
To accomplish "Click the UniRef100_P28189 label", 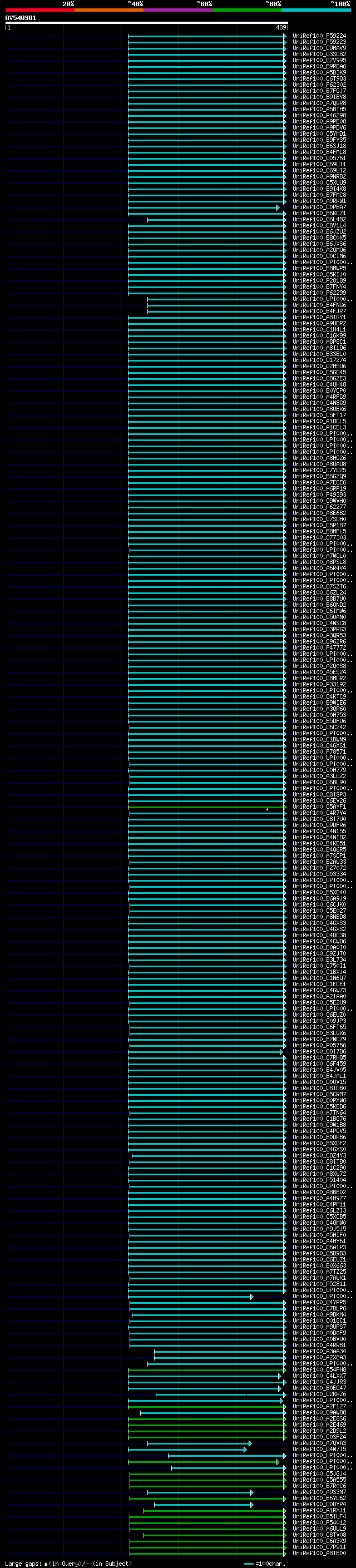I will tap(319, 280).
